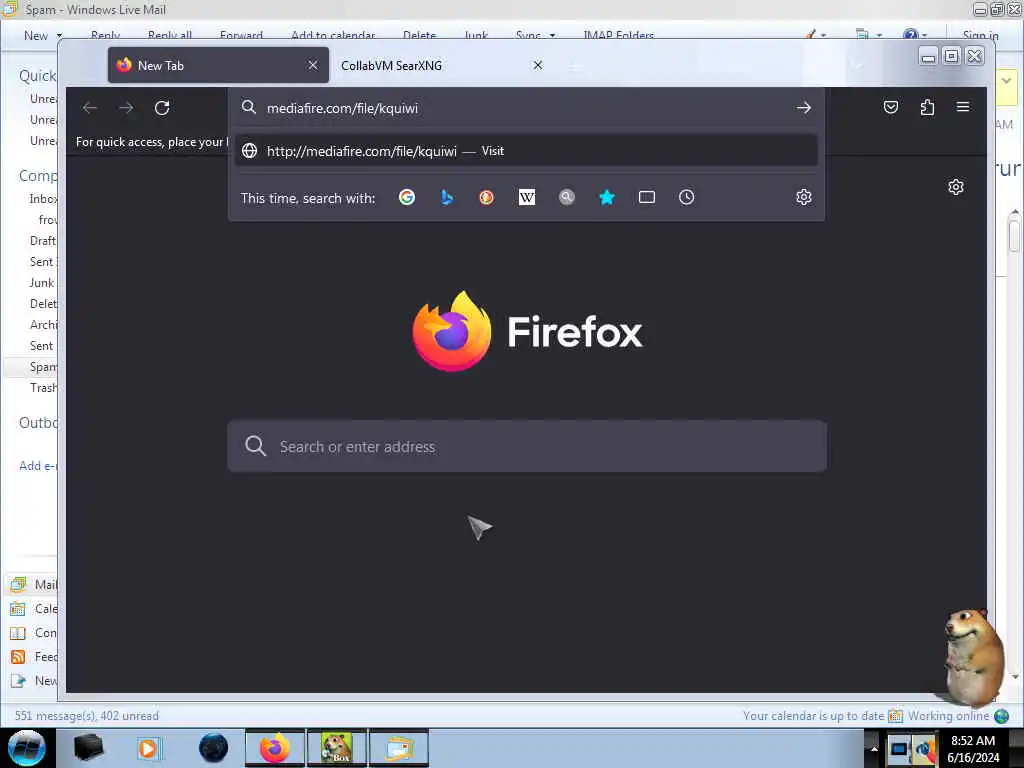Open the Firefox taskbar button
1024x768 pixels.
[275, 748]
